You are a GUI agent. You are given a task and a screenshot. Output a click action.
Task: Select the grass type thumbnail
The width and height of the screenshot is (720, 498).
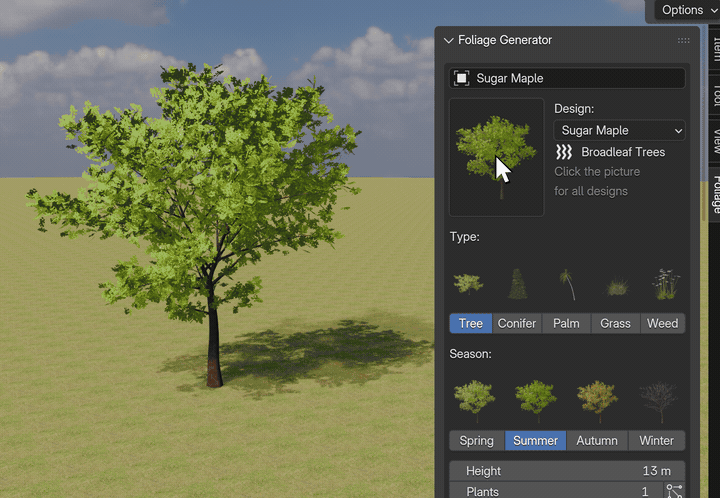tap(617, 287)
